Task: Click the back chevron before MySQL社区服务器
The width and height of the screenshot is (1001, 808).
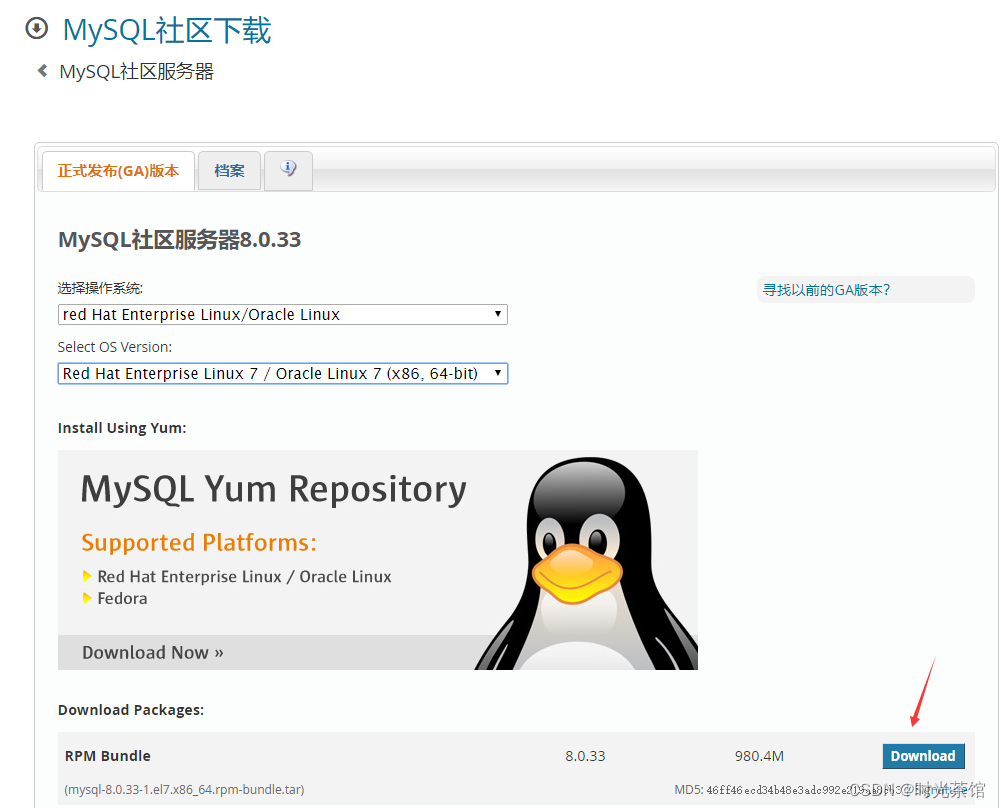Action: coord(43,71)
